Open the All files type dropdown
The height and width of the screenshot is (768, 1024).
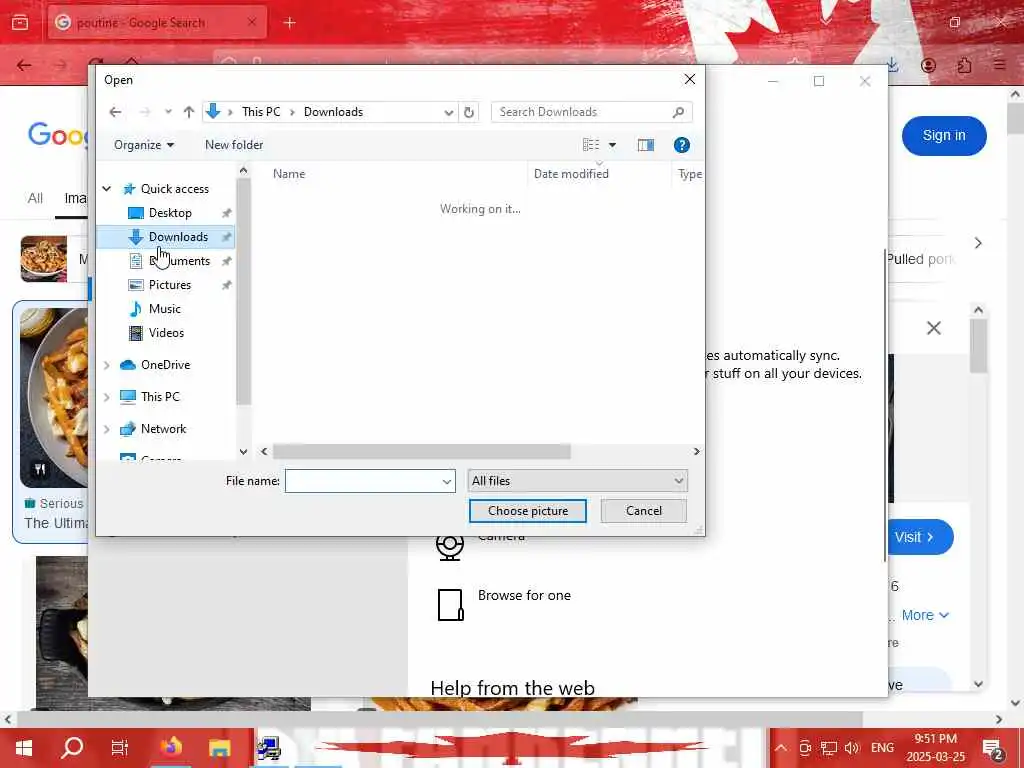coord(577,481)
